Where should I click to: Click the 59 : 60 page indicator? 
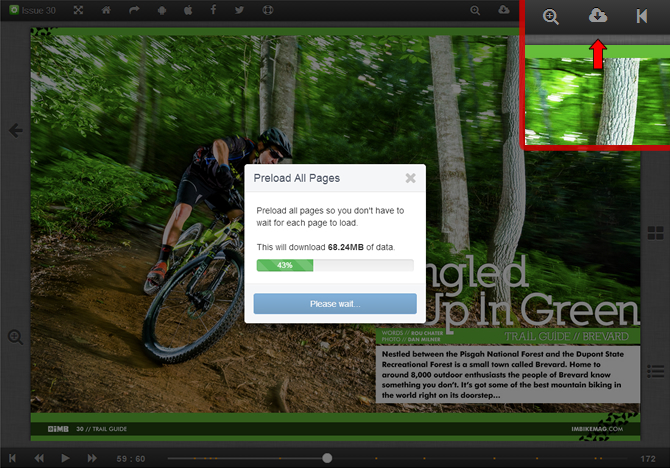click(131, 459)
